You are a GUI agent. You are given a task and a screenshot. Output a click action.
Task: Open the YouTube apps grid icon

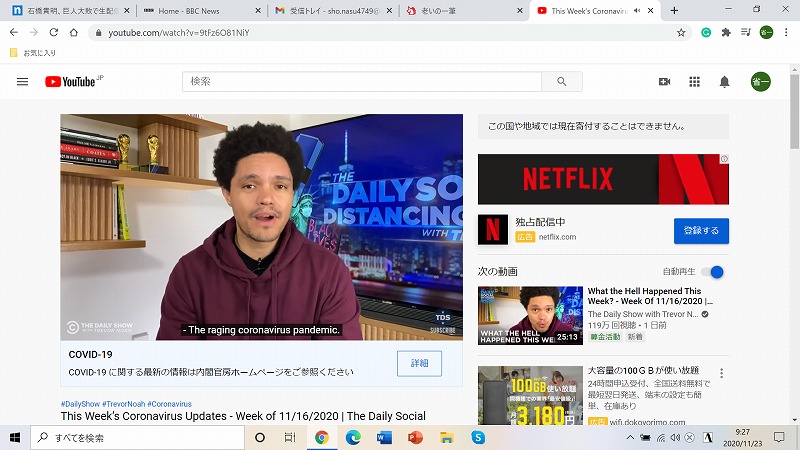694,82
